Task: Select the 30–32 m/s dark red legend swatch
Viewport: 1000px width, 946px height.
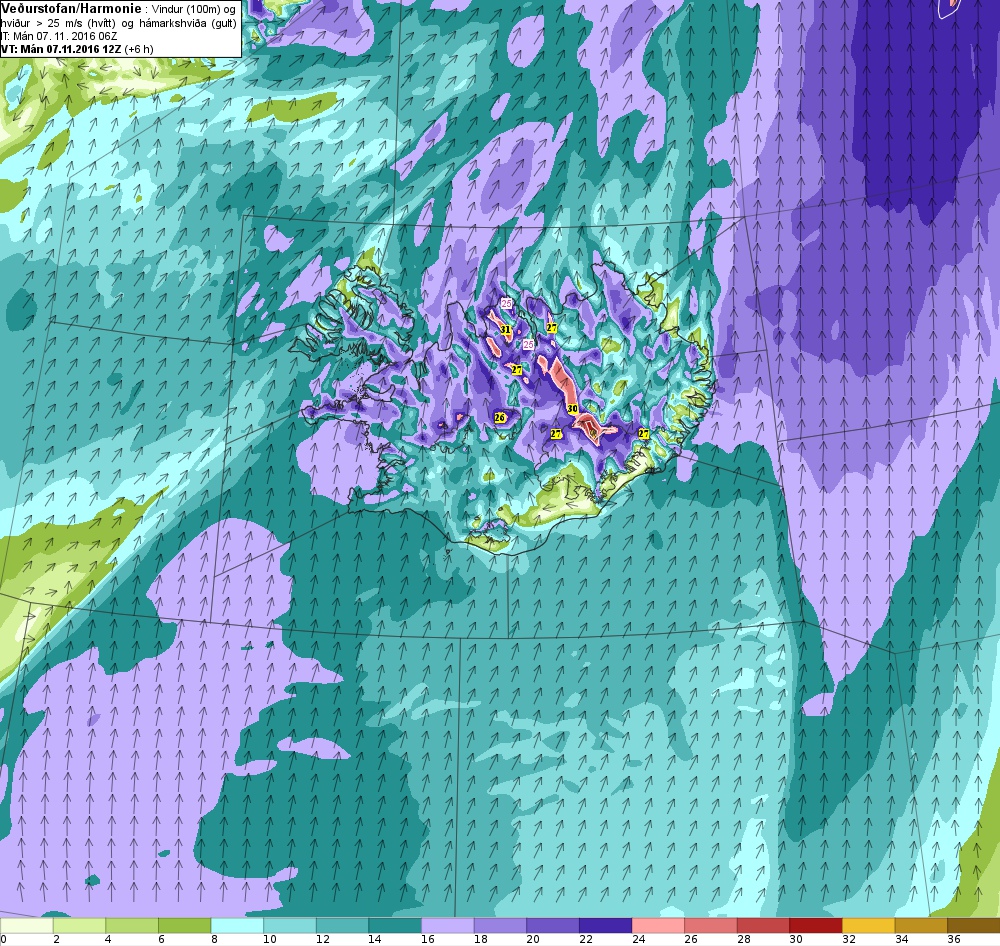Action: click(816, 925)
